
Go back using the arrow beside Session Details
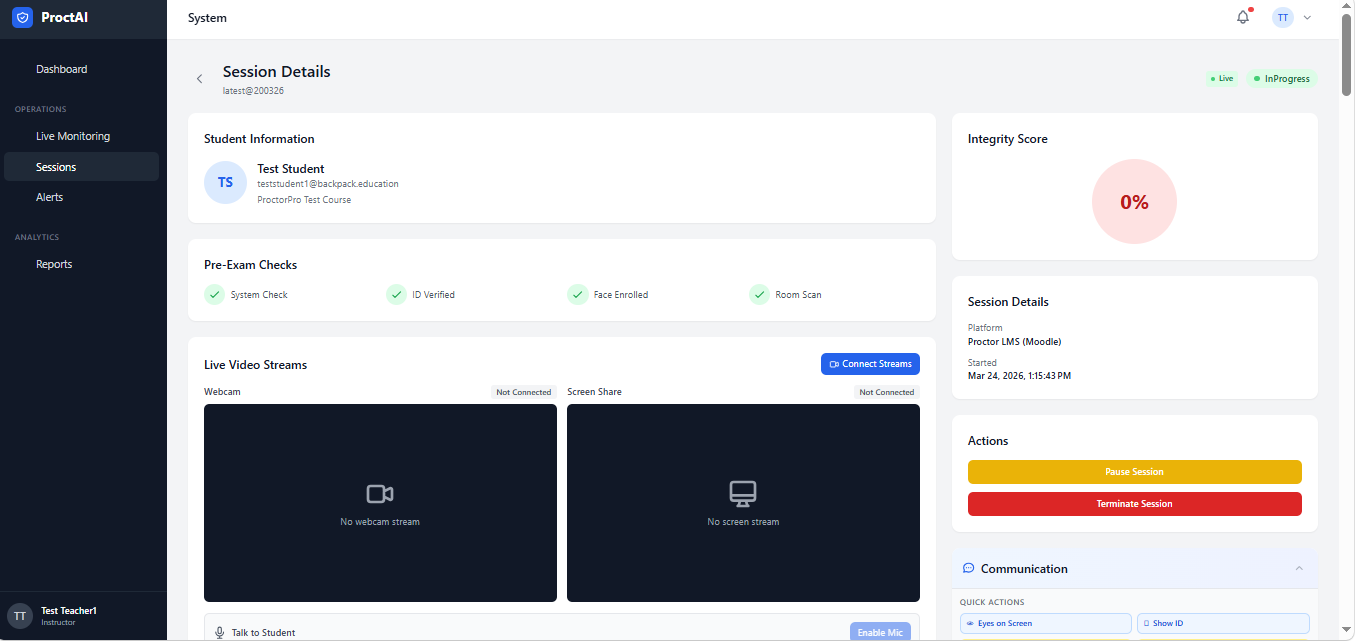199,79
